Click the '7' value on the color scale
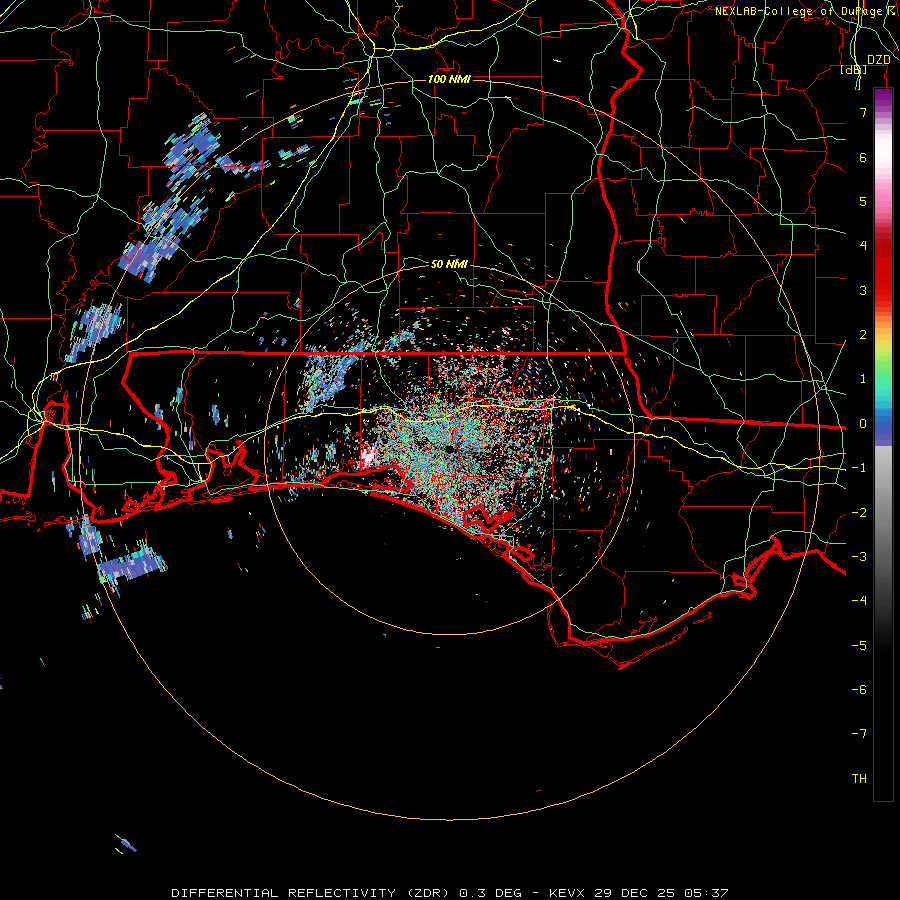This screenshot has height=900, width=900. tap(863, 112)
